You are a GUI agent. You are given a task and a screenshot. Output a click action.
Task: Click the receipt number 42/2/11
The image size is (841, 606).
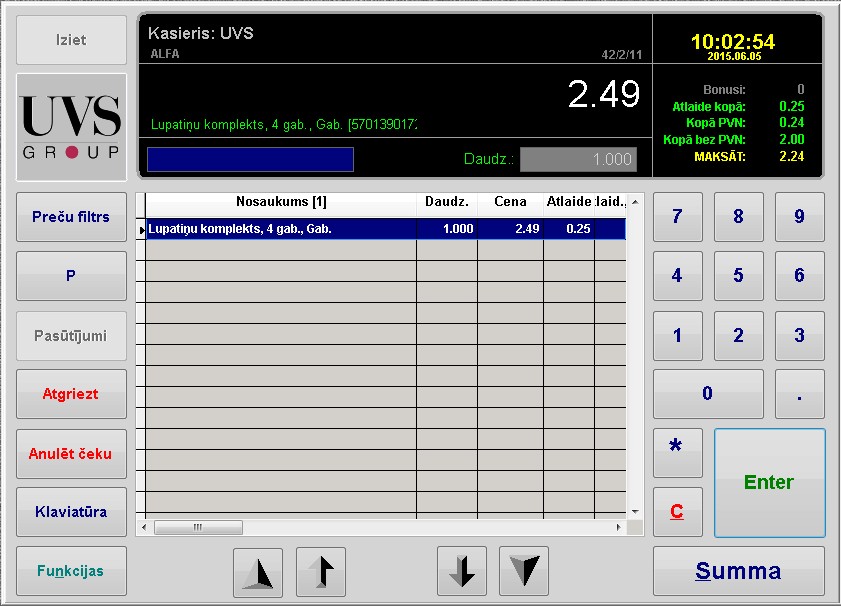click(622, 55)
